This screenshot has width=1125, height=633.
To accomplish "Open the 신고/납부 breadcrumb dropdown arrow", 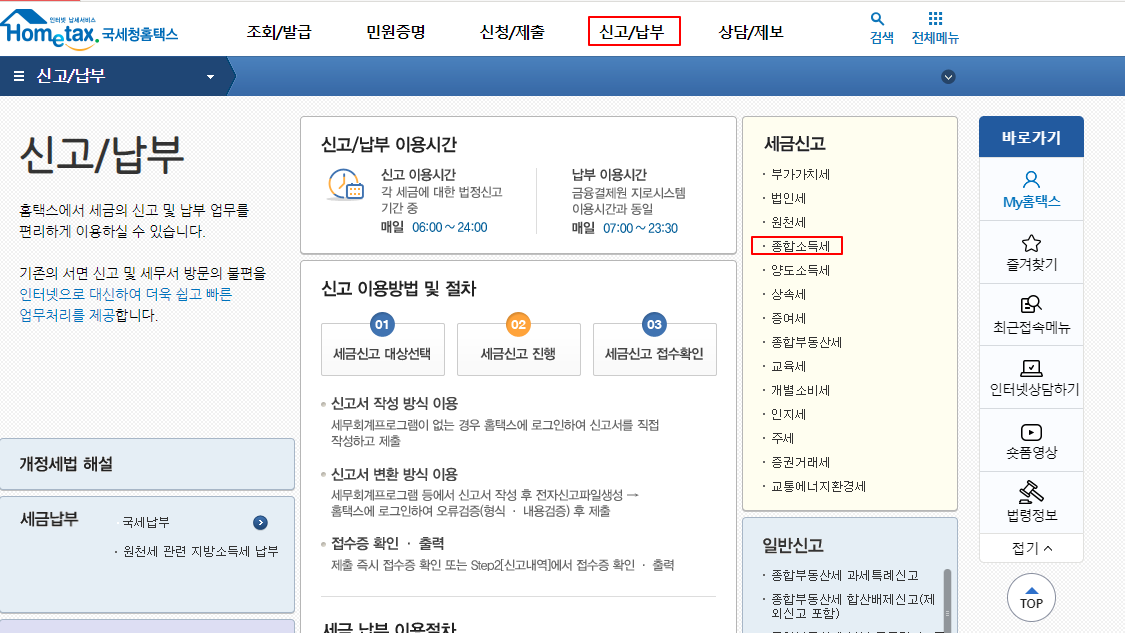I will tap(209, 75).
